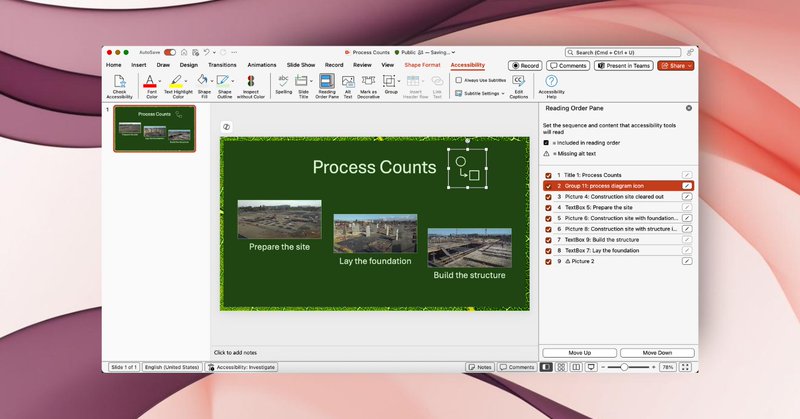Screen dimensions: 800x419
Task: Switch to Reading view in status bar
Action: (x=576, y=367)
